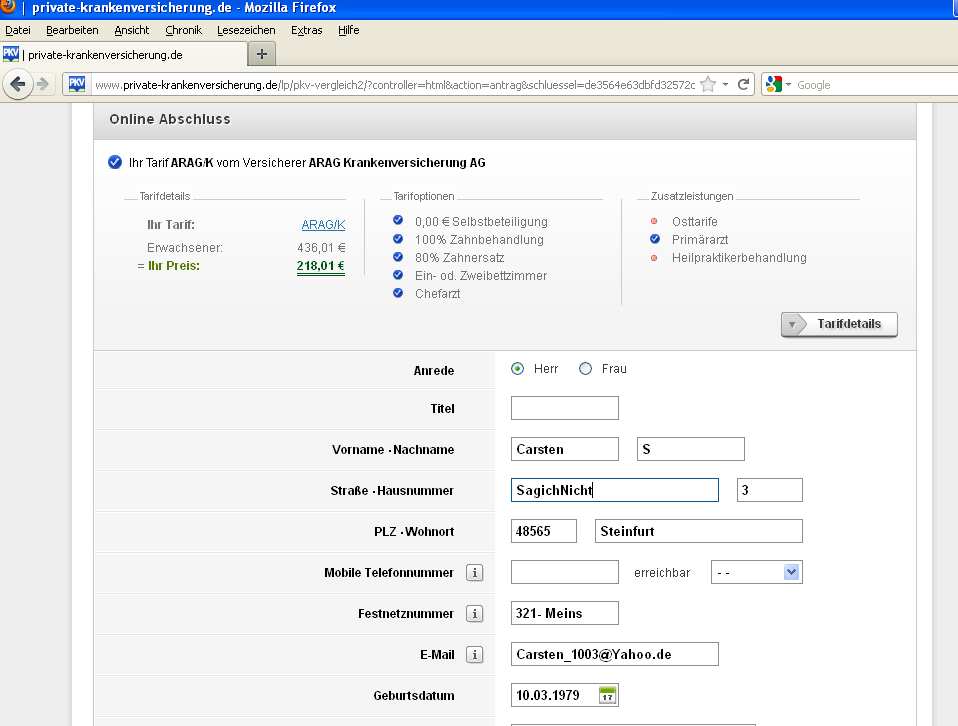Click the Mobile Telefonnummer input field
The height and width of the screenshot is (726, 958).
point(565,572)
